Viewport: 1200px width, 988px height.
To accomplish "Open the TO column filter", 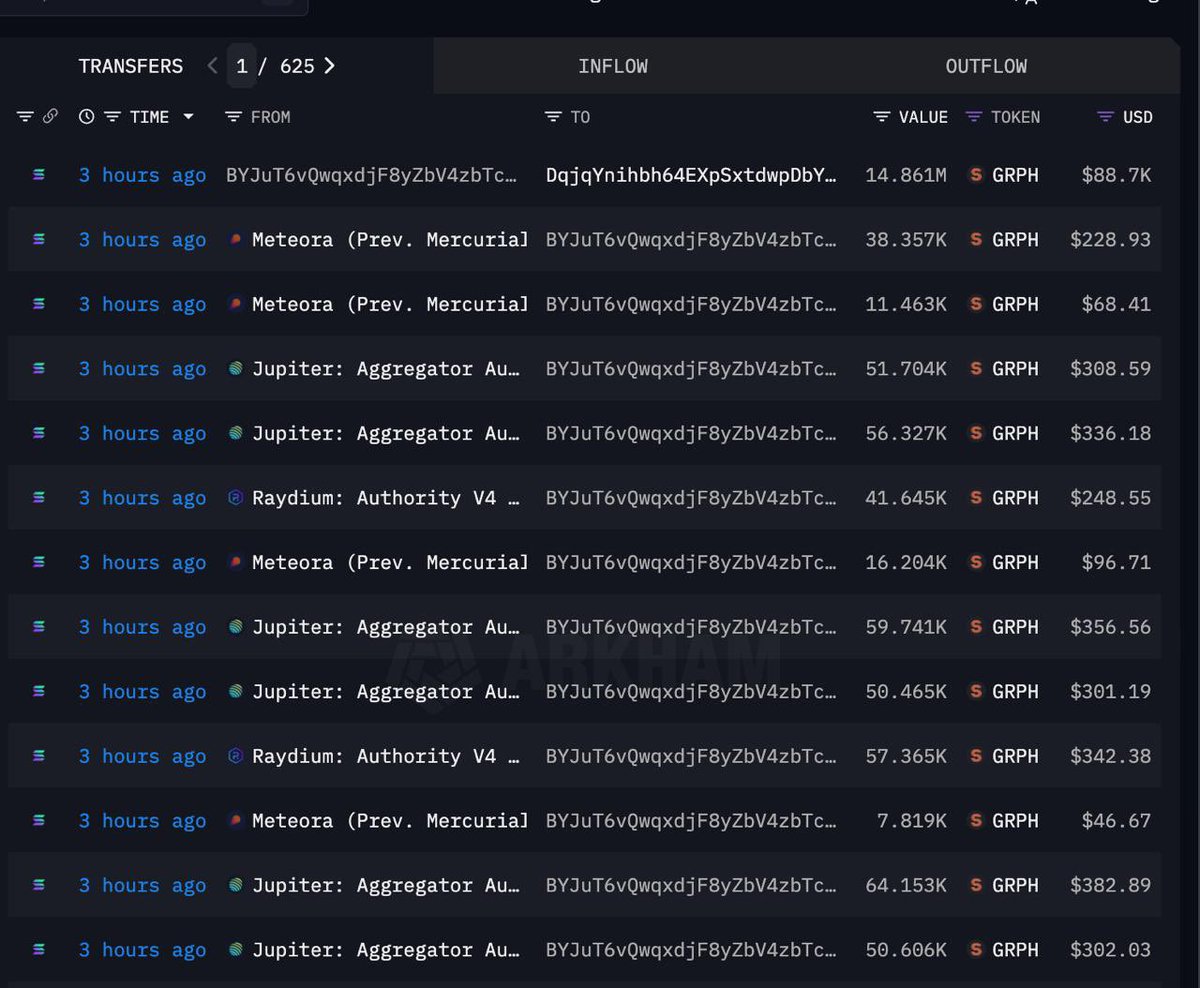I will pyautogui.click(x=553, y=117).
